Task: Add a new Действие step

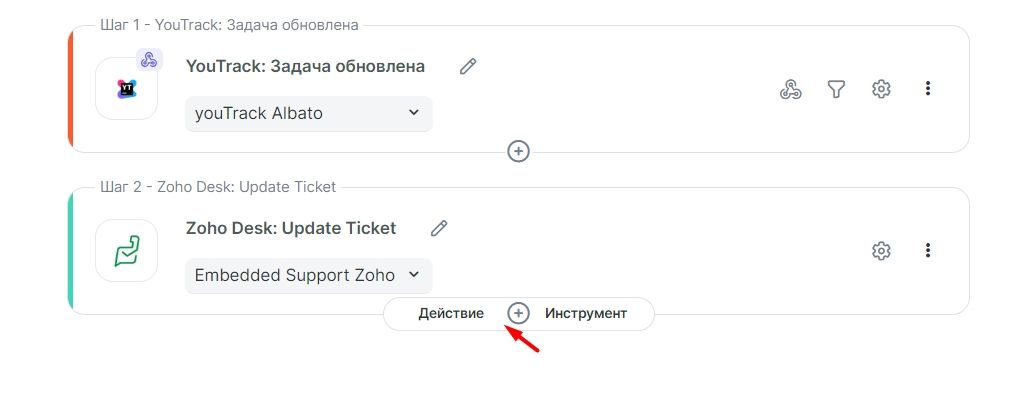Action: [451, 313]
